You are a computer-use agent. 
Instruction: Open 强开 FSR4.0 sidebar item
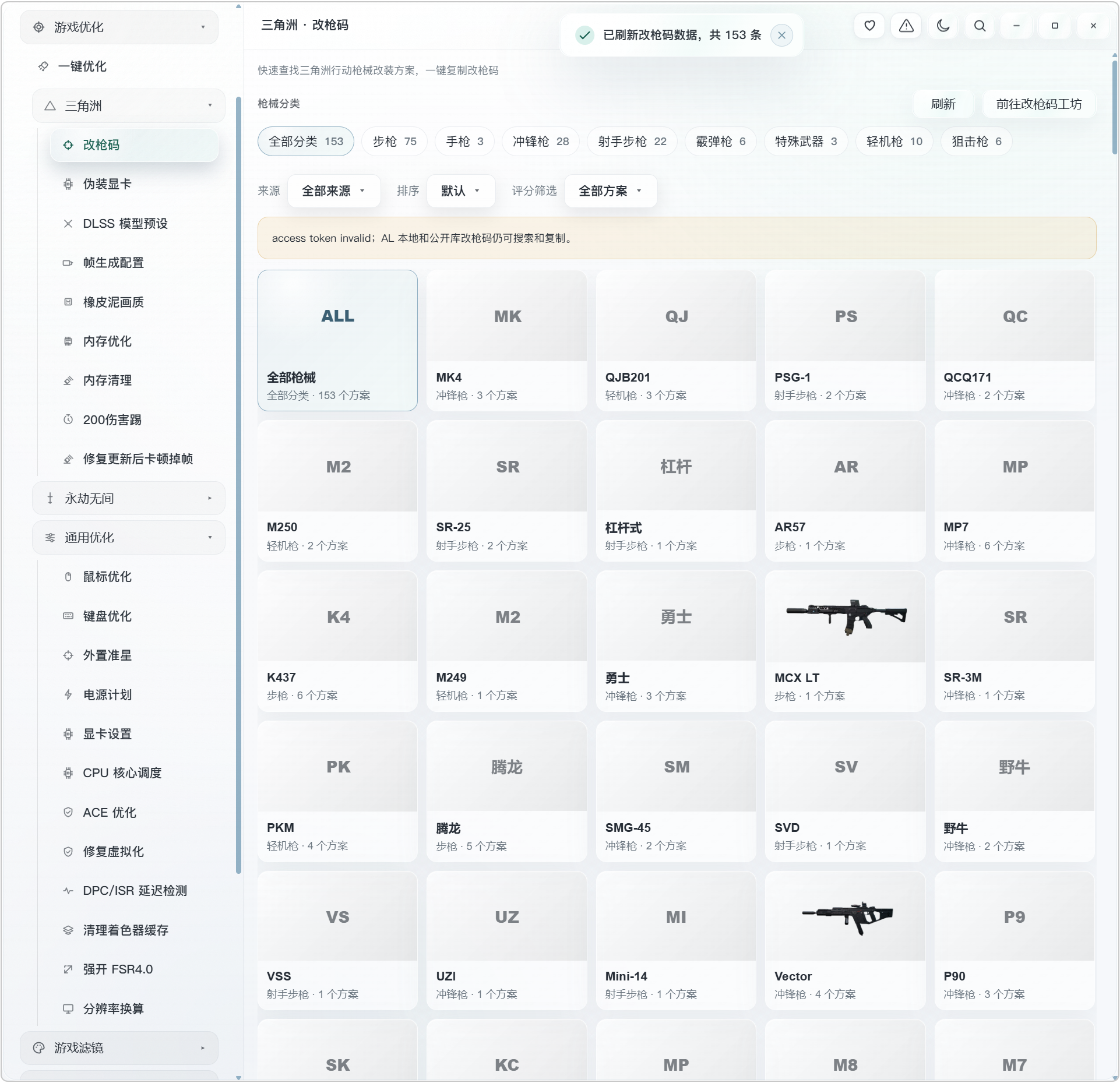tap(134, 969)
